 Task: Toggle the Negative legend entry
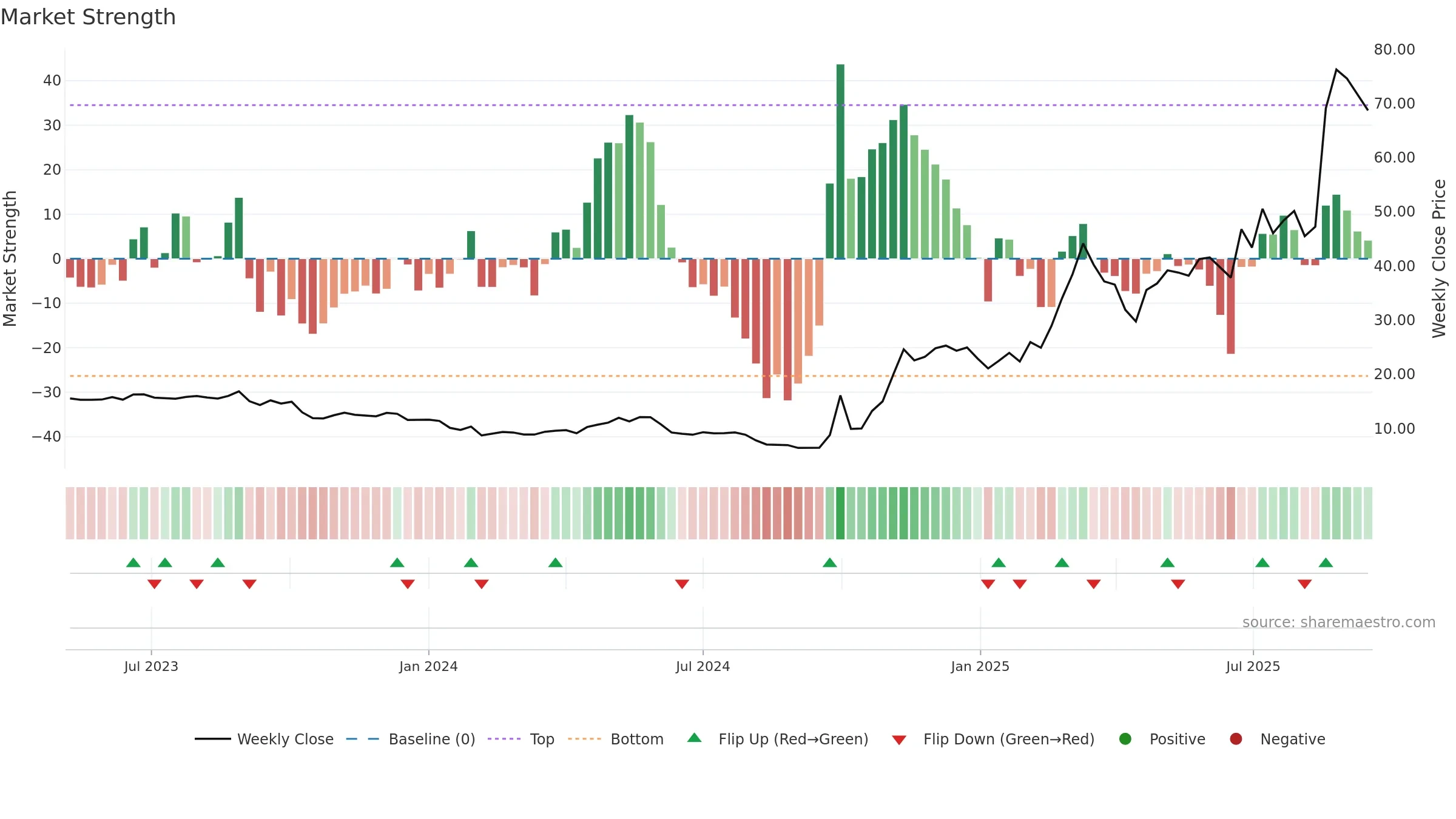click(1277, 739)
